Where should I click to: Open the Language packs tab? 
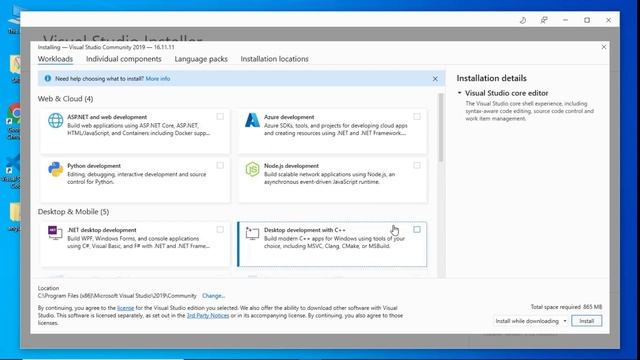click(x=201, y=59)
